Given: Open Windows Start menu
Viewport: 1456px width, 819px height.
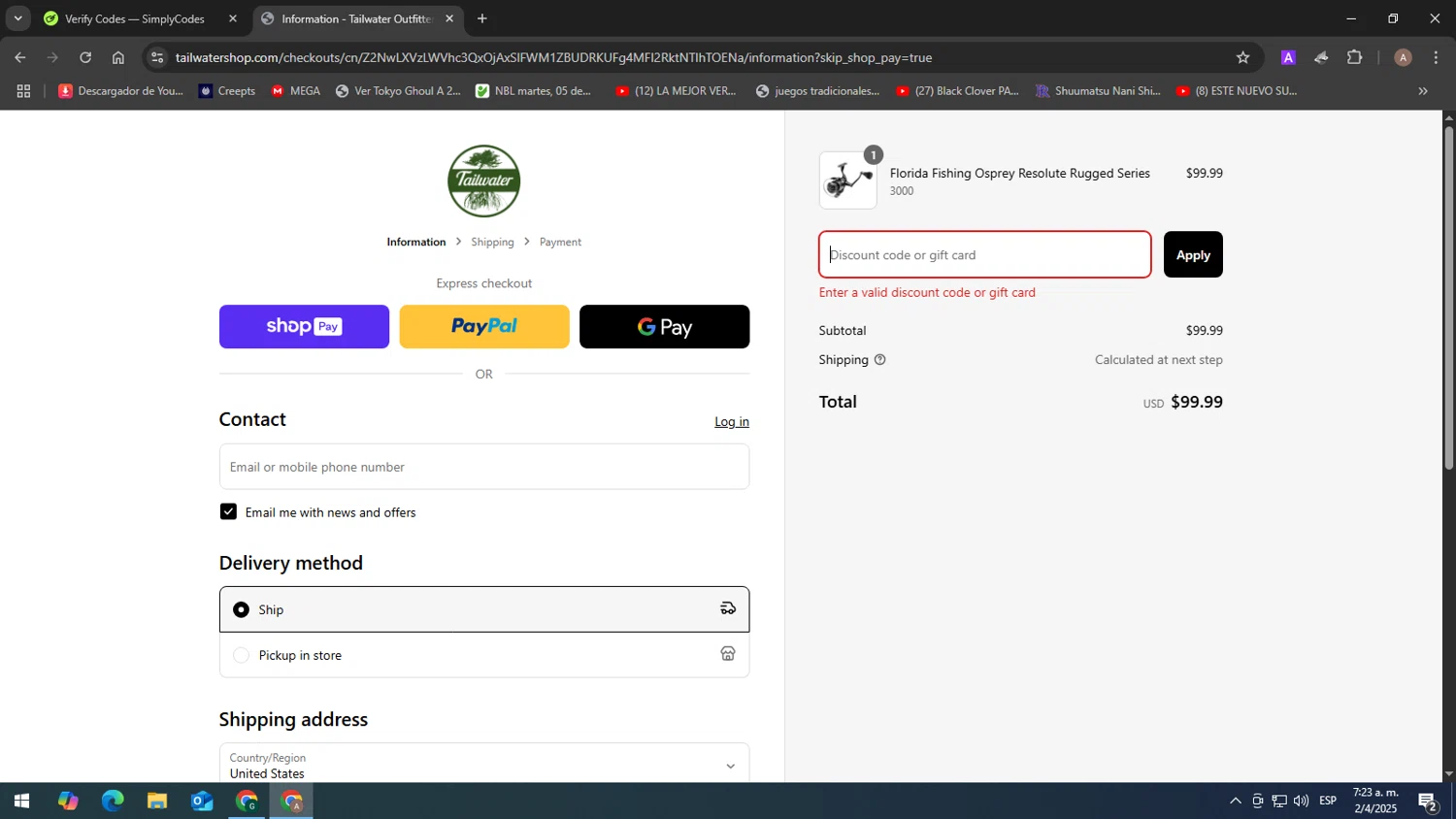Looking at the screenshot, I should point(20,802).
